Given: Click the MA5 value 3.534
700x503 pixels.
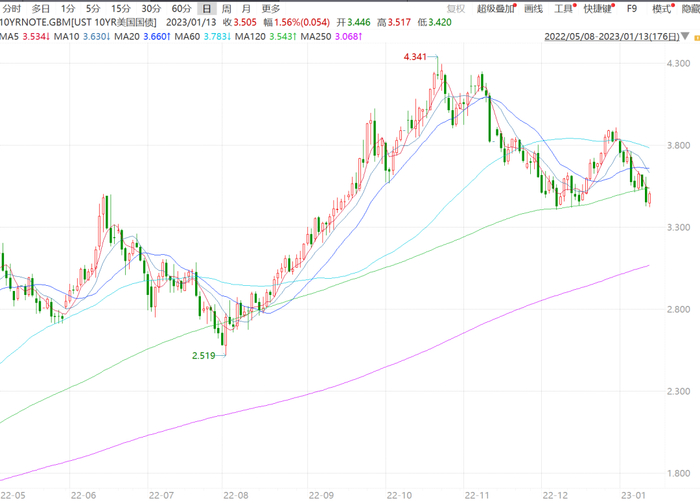Looking at the screenshot, I should click(x=36, y=37).
